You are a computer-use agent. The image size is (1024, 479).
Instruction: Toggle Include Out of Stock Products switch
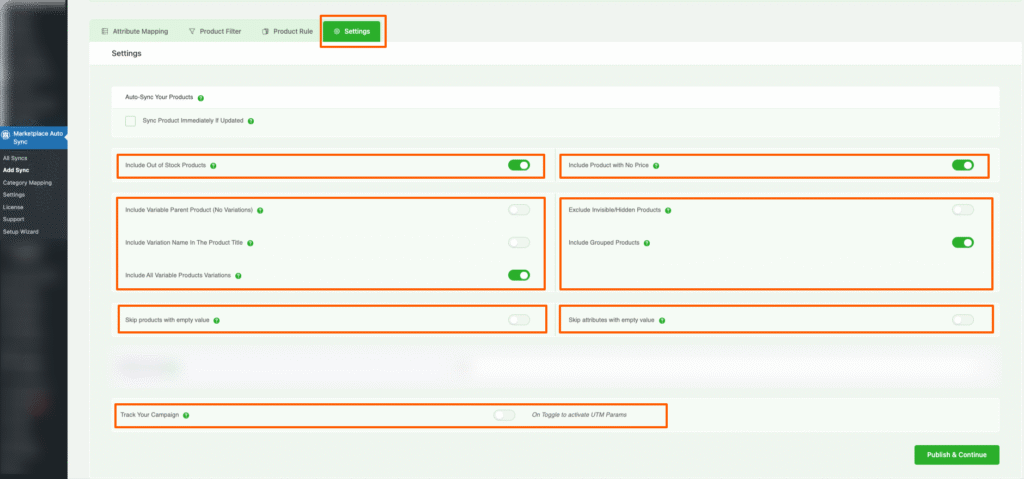coord(519,165)
